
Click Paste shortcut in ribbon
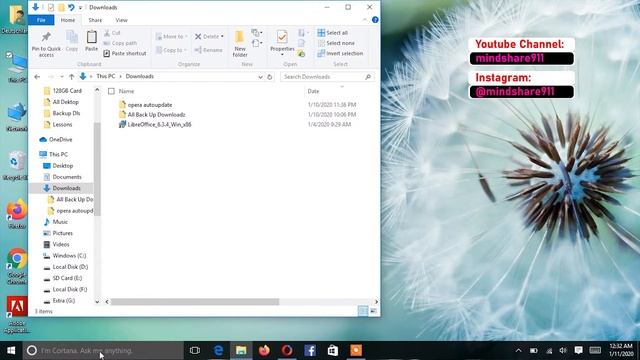[125, 53]
